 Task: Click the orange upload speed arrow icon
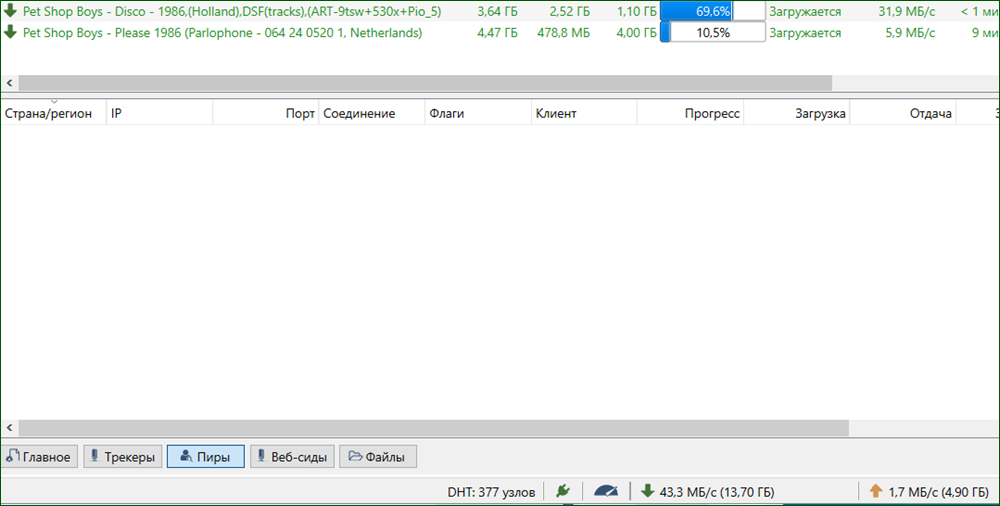click(876, 491)
